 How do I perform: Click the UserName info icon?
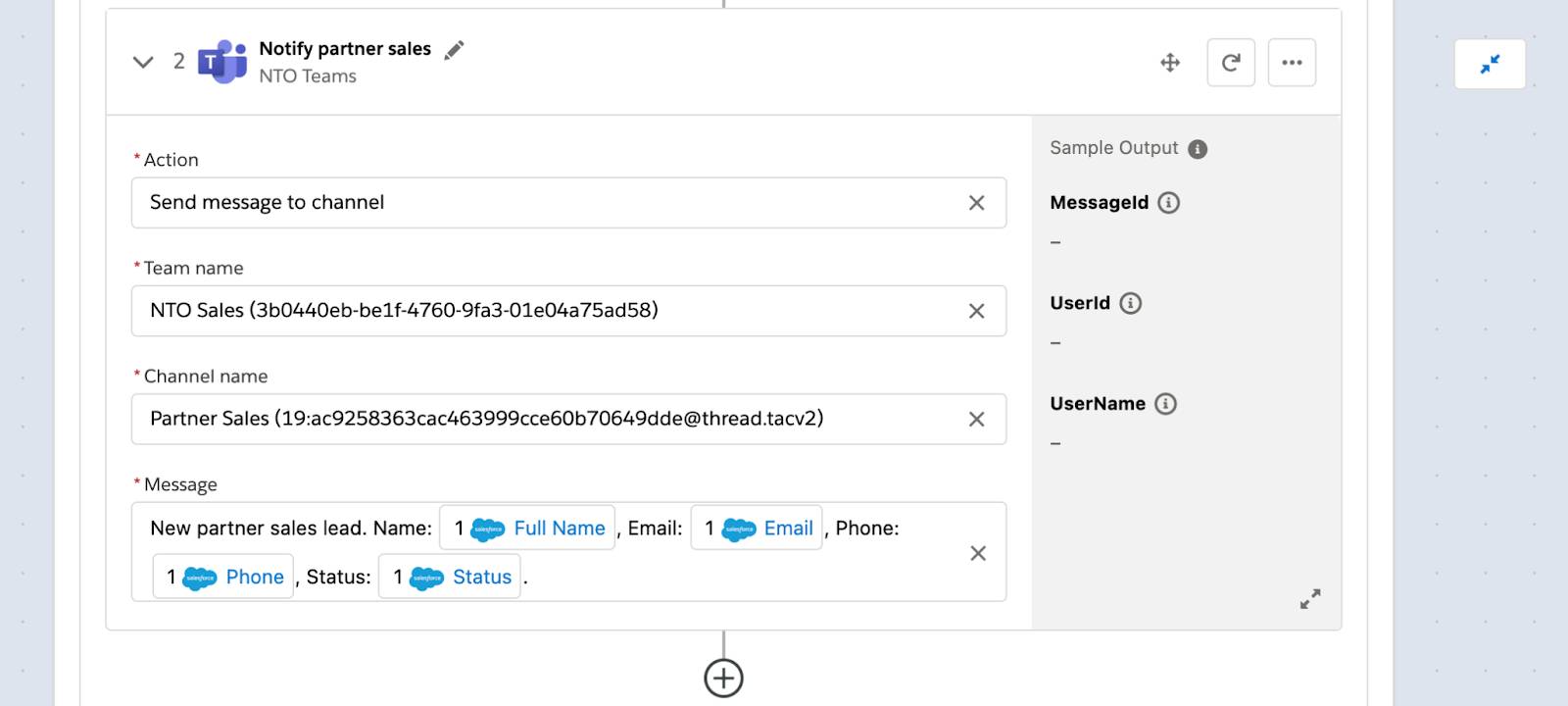click(1165, 404)
